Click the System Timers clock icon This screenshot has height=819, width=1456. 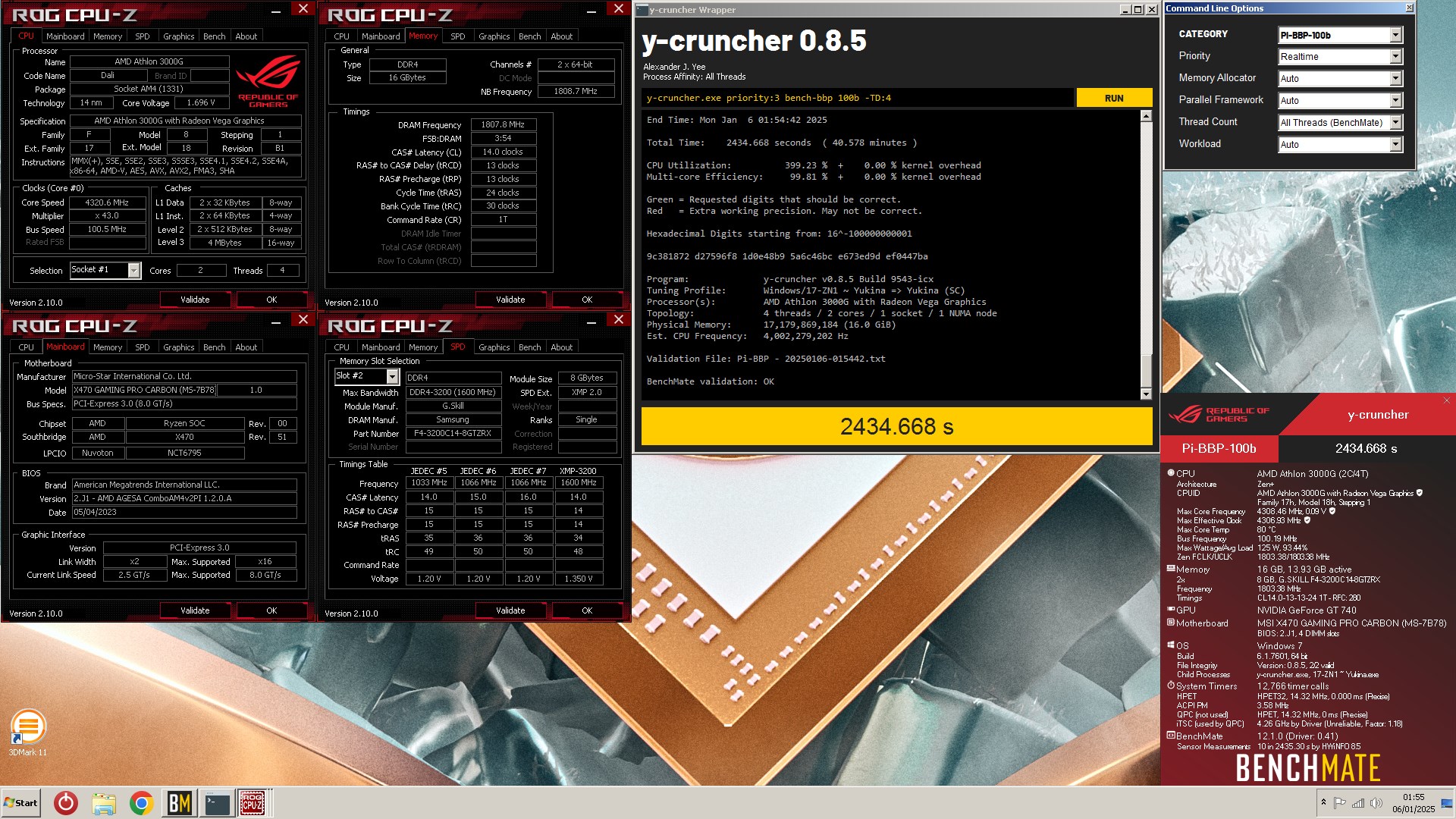point(1171,685)
